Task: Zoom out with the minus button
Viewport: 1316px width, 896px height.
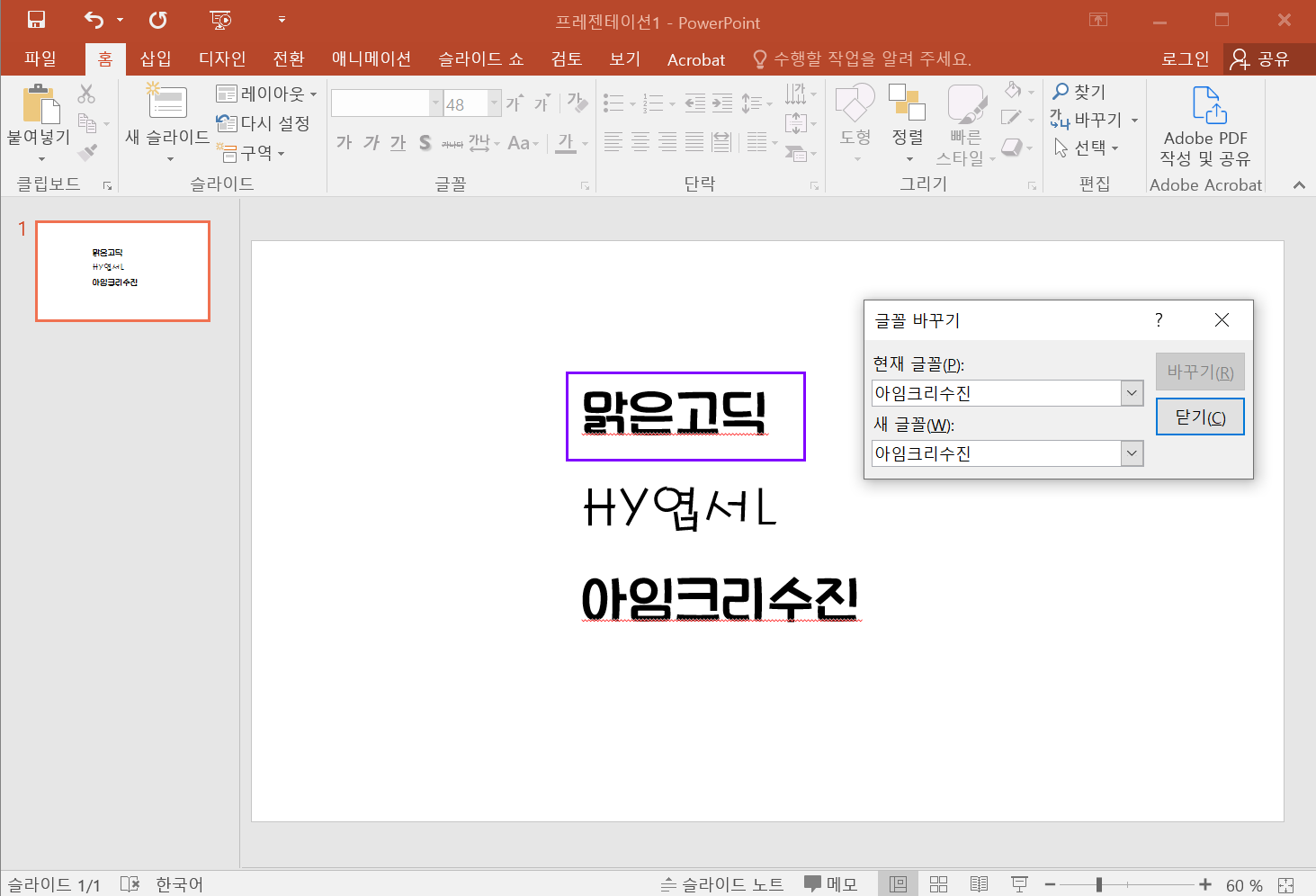Action: (x=1050, y=885)
